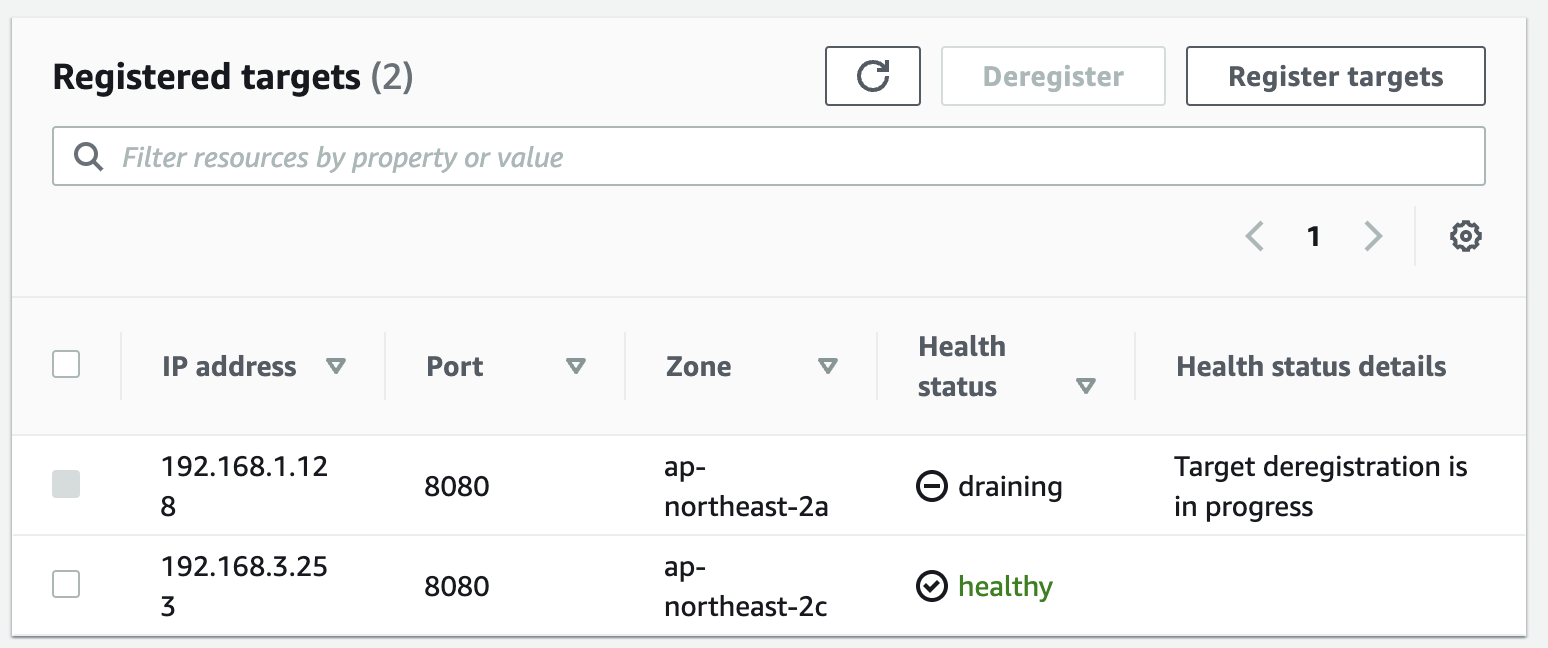The width and height of the screenshot is (1548, 648).
Task: Go to next page arrow
Action: [x=1374, y=237]
